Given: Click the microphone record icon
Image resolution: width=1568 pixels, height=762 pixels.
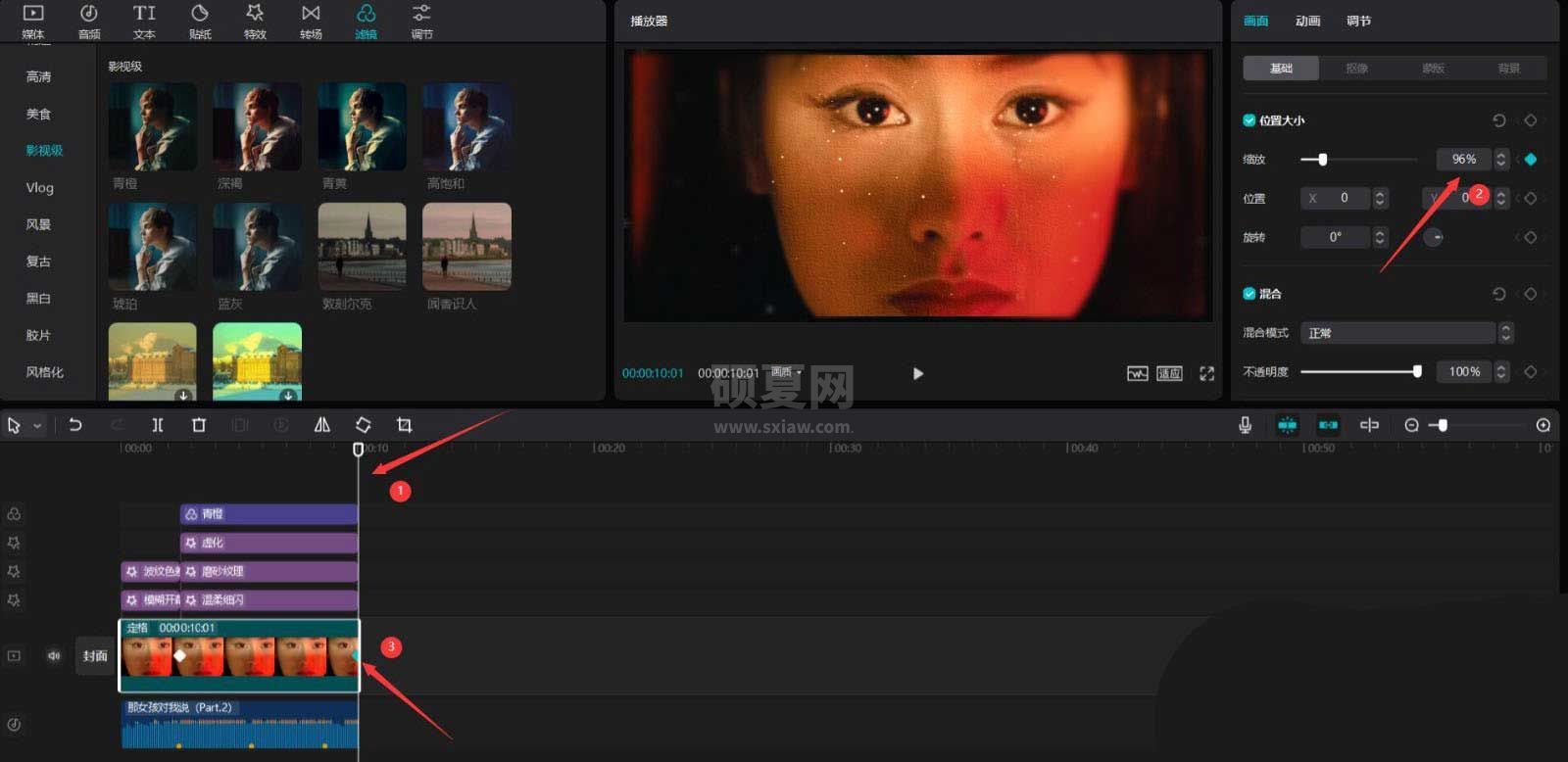Looking at the screenshot, I should [1245, 425].
